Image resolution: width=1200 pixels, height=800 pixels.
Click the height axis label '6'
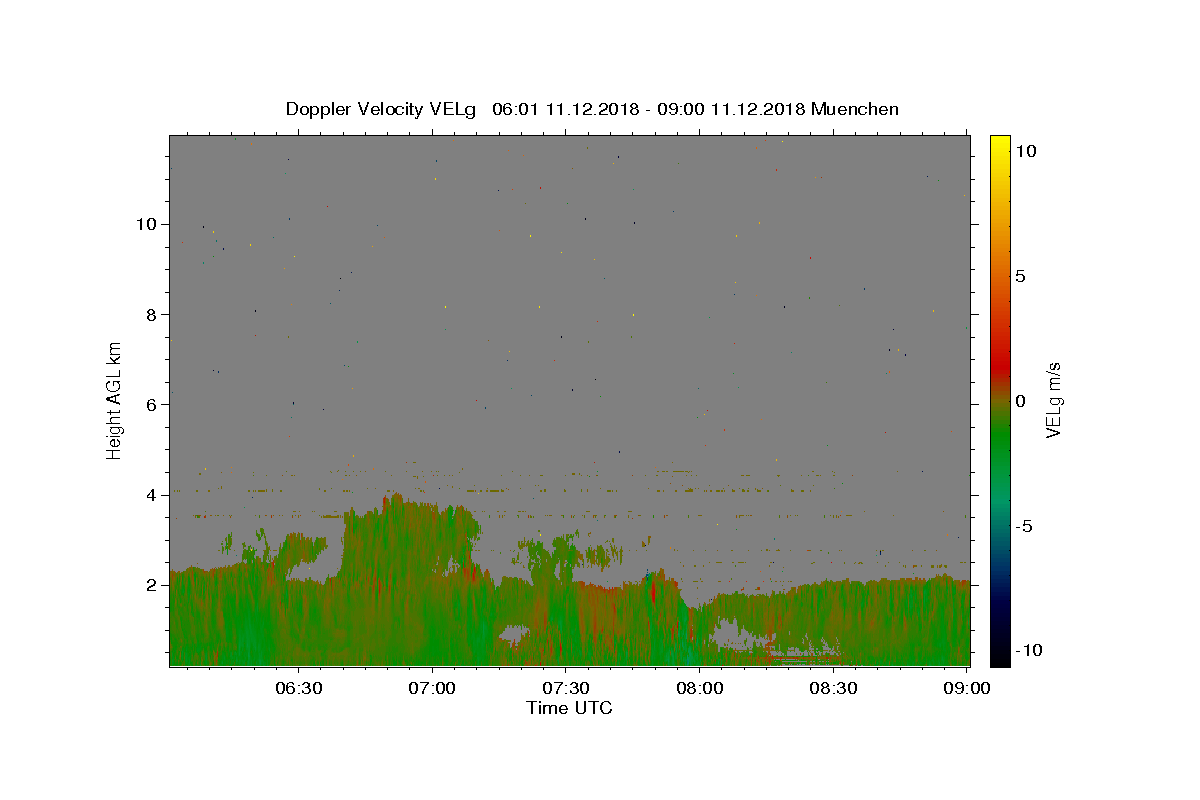pyautogui.click(x=153, y=405)
